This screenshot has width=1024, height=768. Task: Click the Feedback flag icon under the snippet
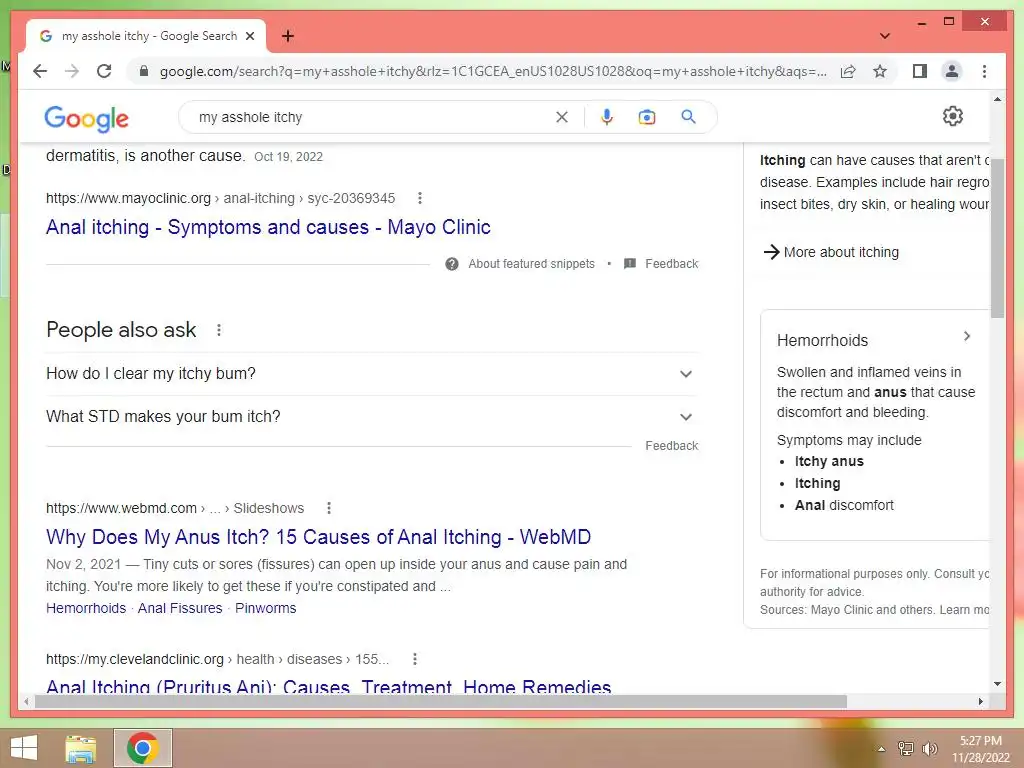pyautogui.click(x=630, y=264)
